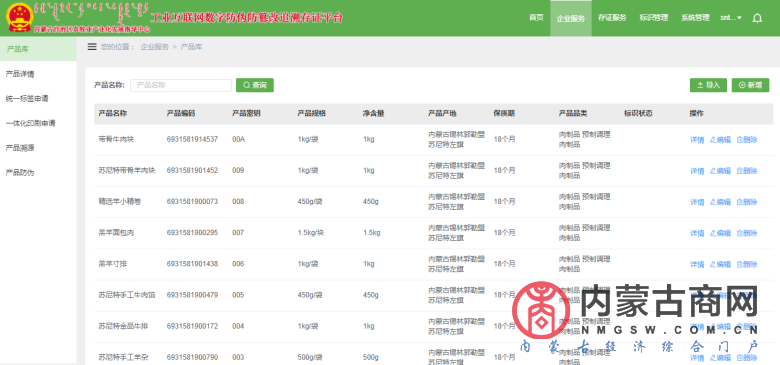Click 编辑 for product key 007 row

pos(720,233)
